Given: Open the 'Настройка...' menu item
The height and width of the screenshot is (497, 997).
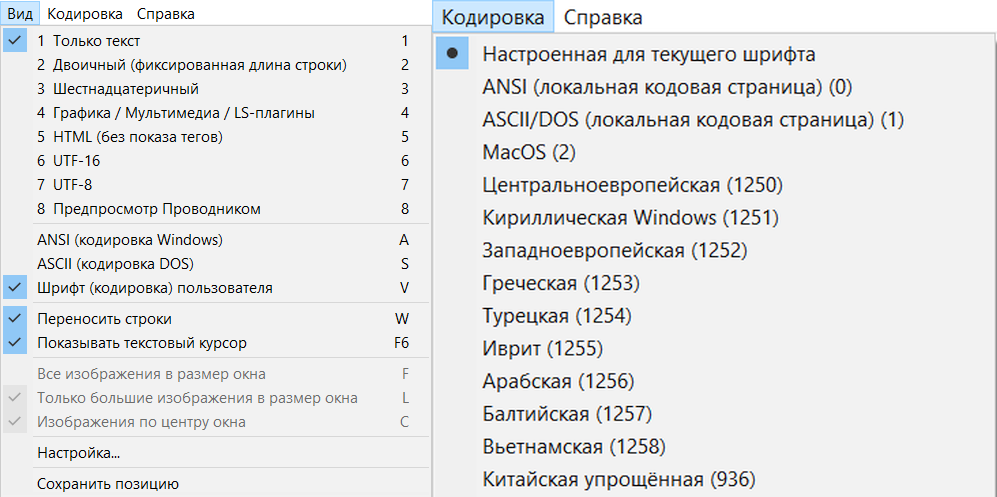Looking at the screenshot, I should click(x=216, y=453).
